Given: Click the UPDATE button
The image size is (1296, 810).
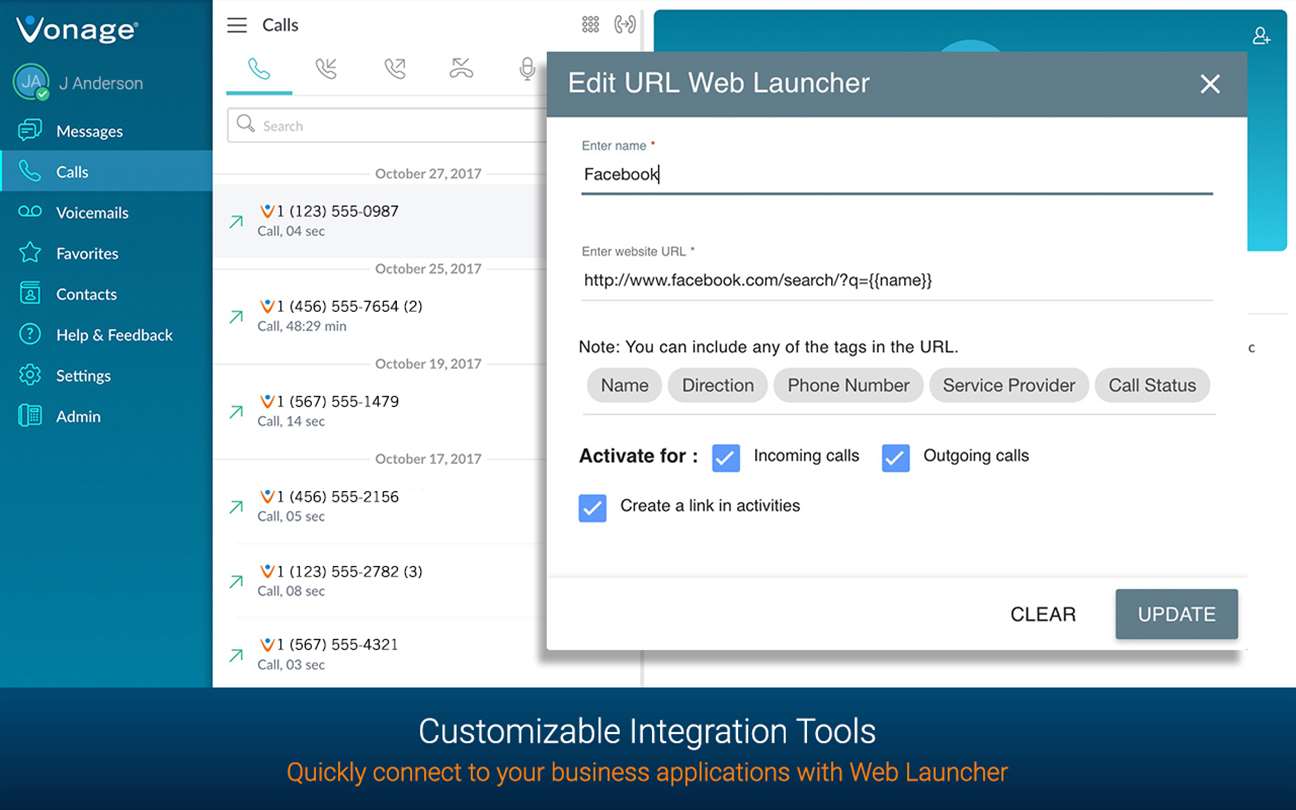Looking at the screenshot, I should click(x=1177, y=614).
